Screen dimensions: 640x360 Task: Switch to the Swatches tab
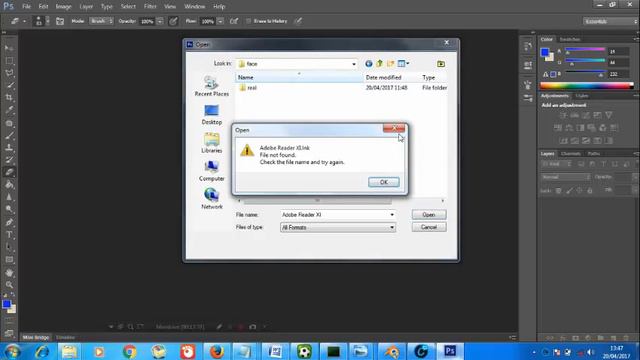pyautogui.click(x=570, y=39)
